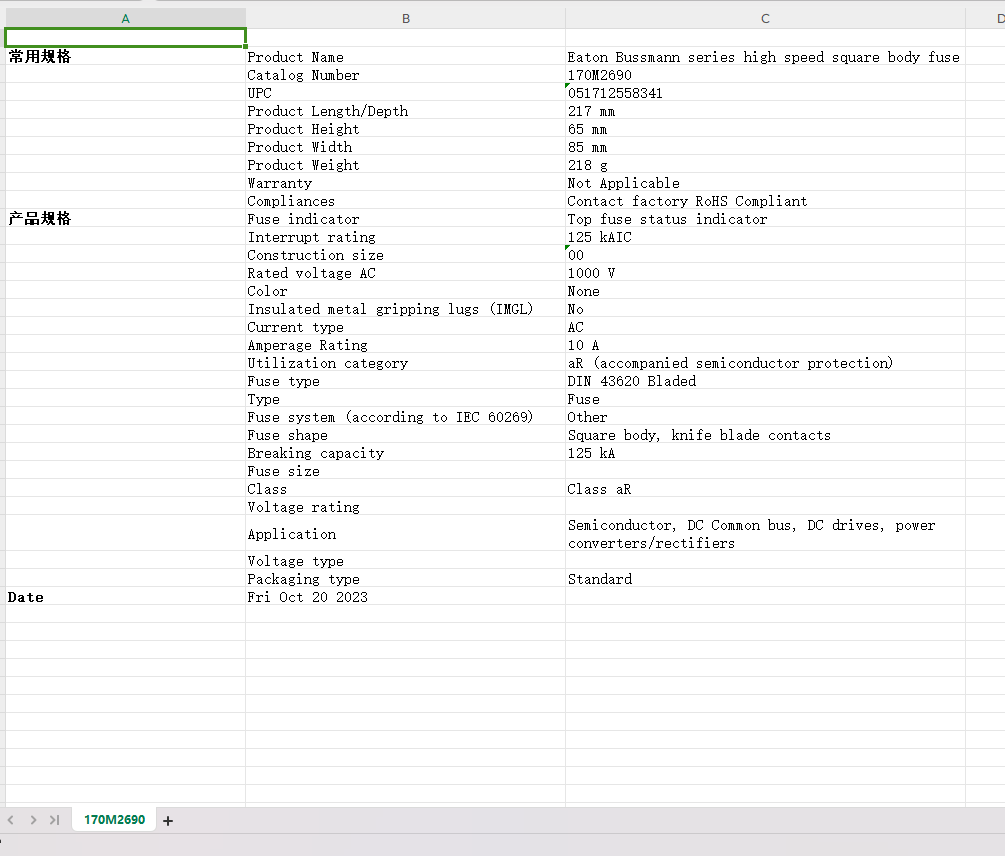The height and width of the screenshot is (856, 1005).
Task: Select the Fuse system IEC 60269 cell
Action: click(x=406, y=416)
